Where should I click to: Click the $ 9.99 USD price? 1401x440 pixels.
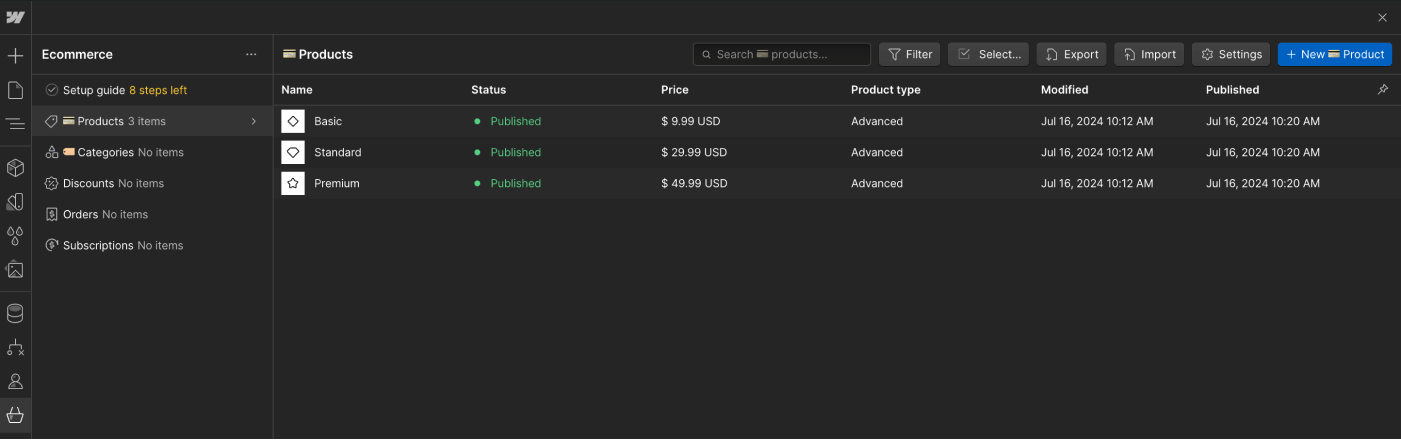point(691,121)
